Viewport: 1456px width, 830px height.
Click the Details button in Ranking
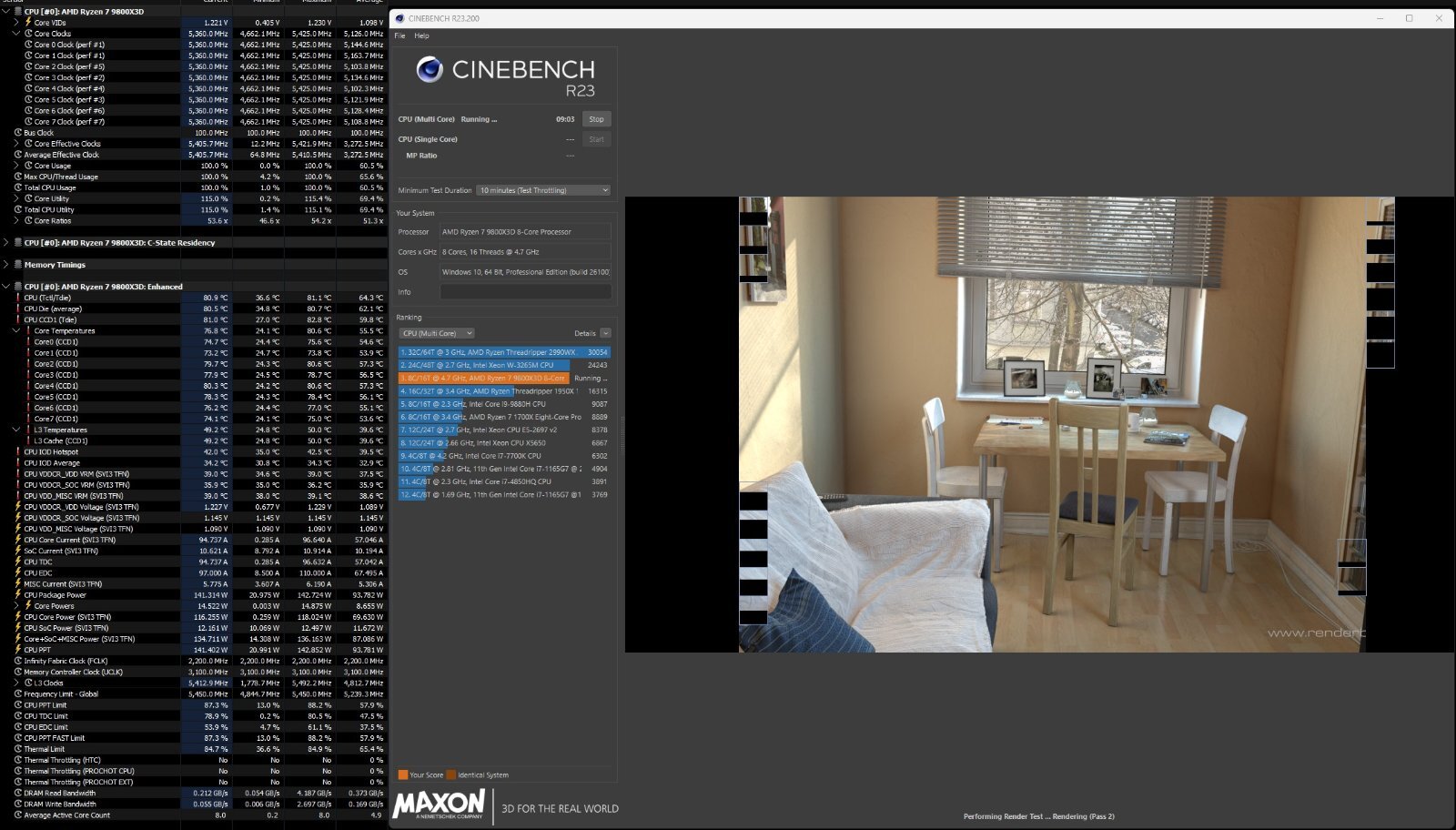coord(585,333)
